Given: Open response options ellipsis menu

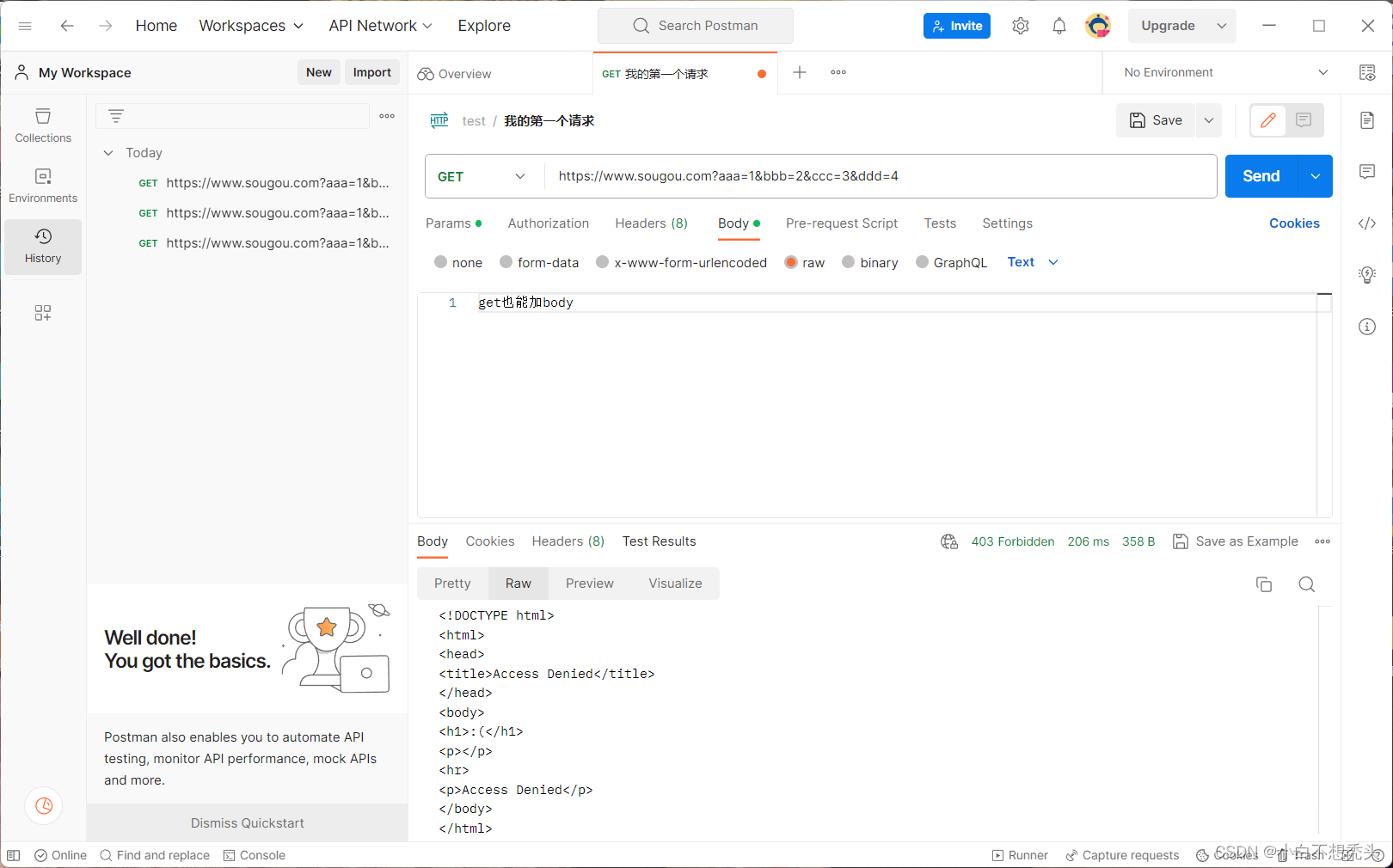Looking at the screenshot, I should [1322, 541].
